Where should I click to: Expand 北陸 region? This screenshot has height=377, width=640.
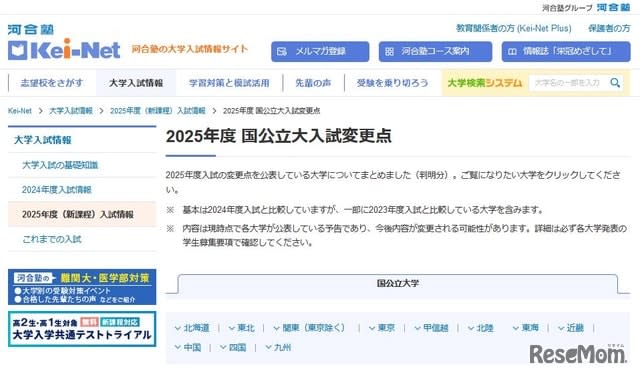coord(480,328)
